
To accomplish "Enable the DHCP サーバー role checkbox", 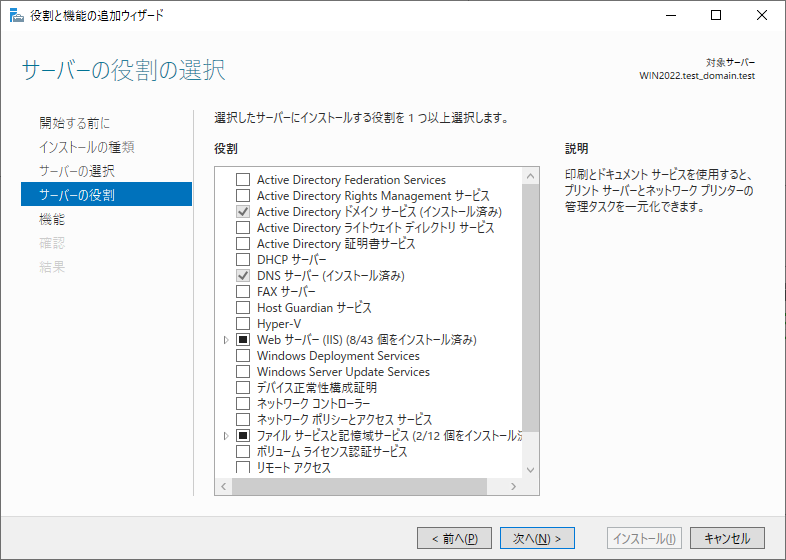I will tap(243, 260).
